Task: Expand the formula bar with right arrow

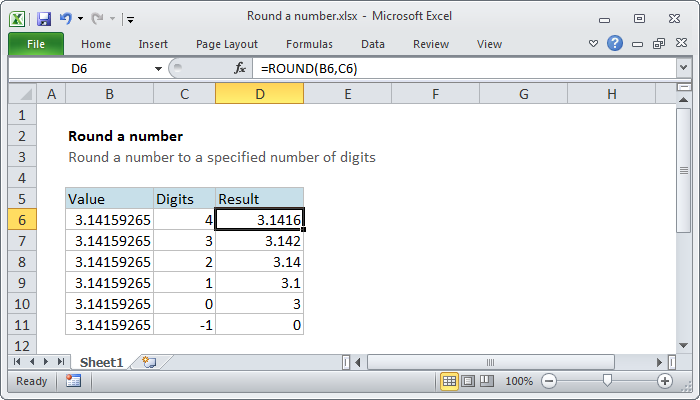Action: tap(683, 68)
